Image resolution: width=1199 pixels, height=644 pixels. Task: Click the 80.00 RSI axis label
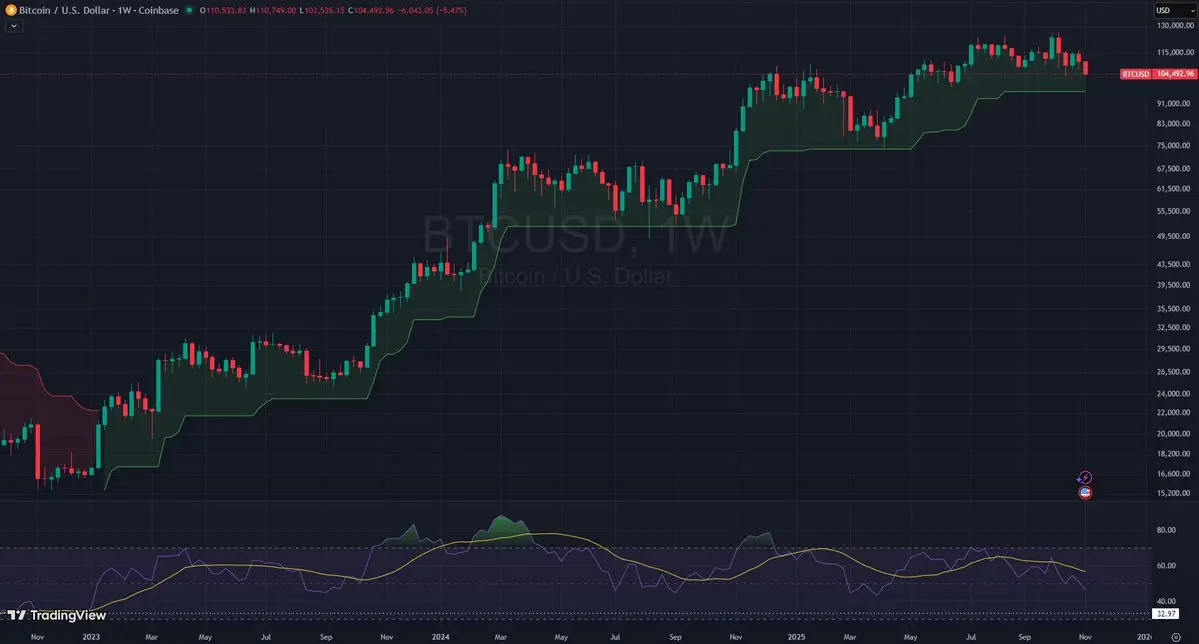(x=1166, y=530)
